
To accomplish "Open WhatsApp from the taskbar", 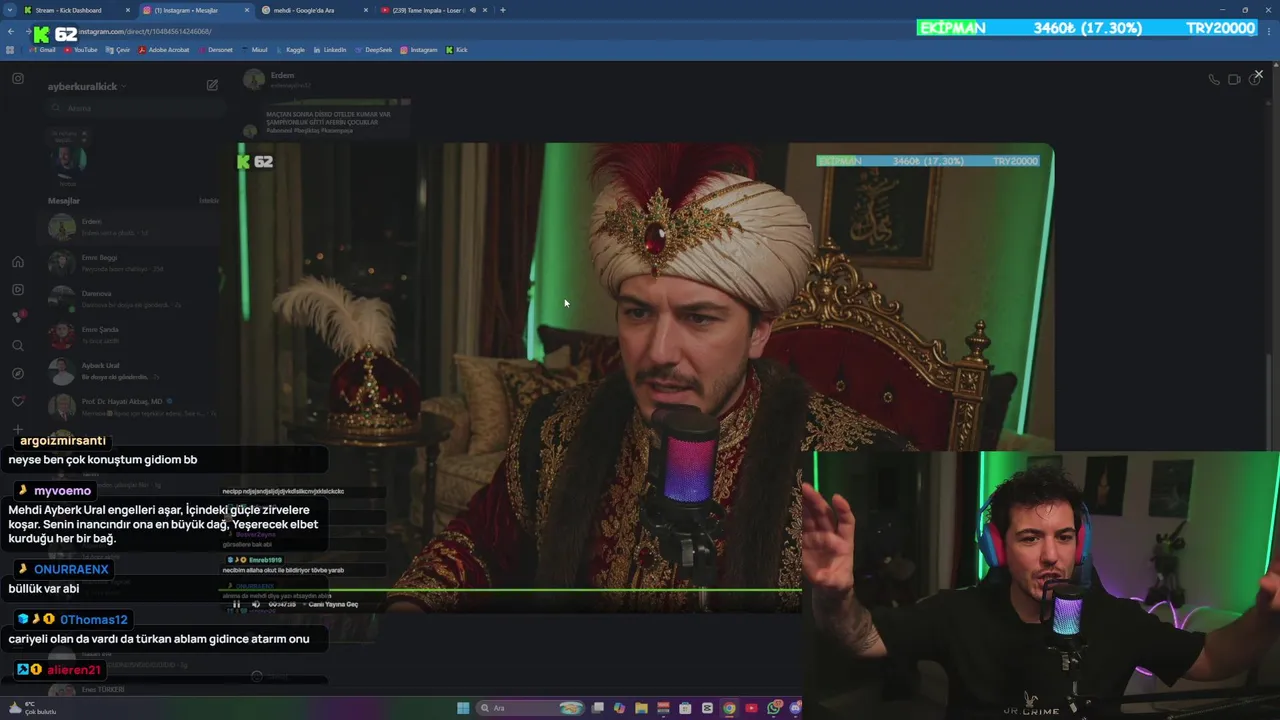I will (x=774, y=708).
